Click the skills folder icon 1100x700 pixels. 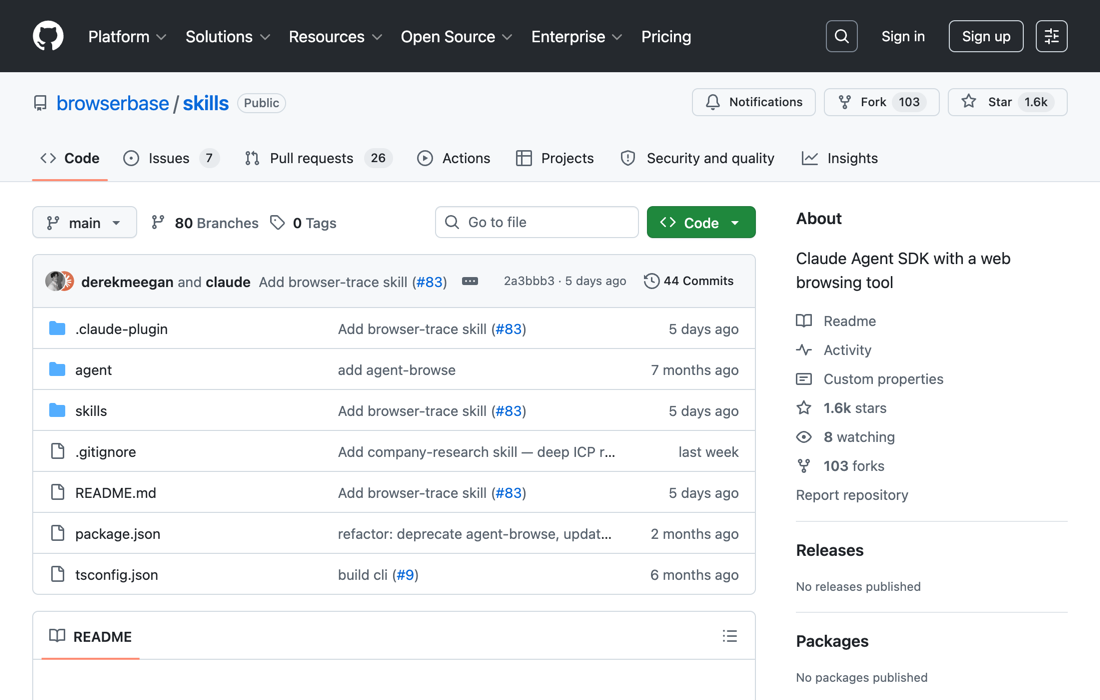[x=58, y=410]
